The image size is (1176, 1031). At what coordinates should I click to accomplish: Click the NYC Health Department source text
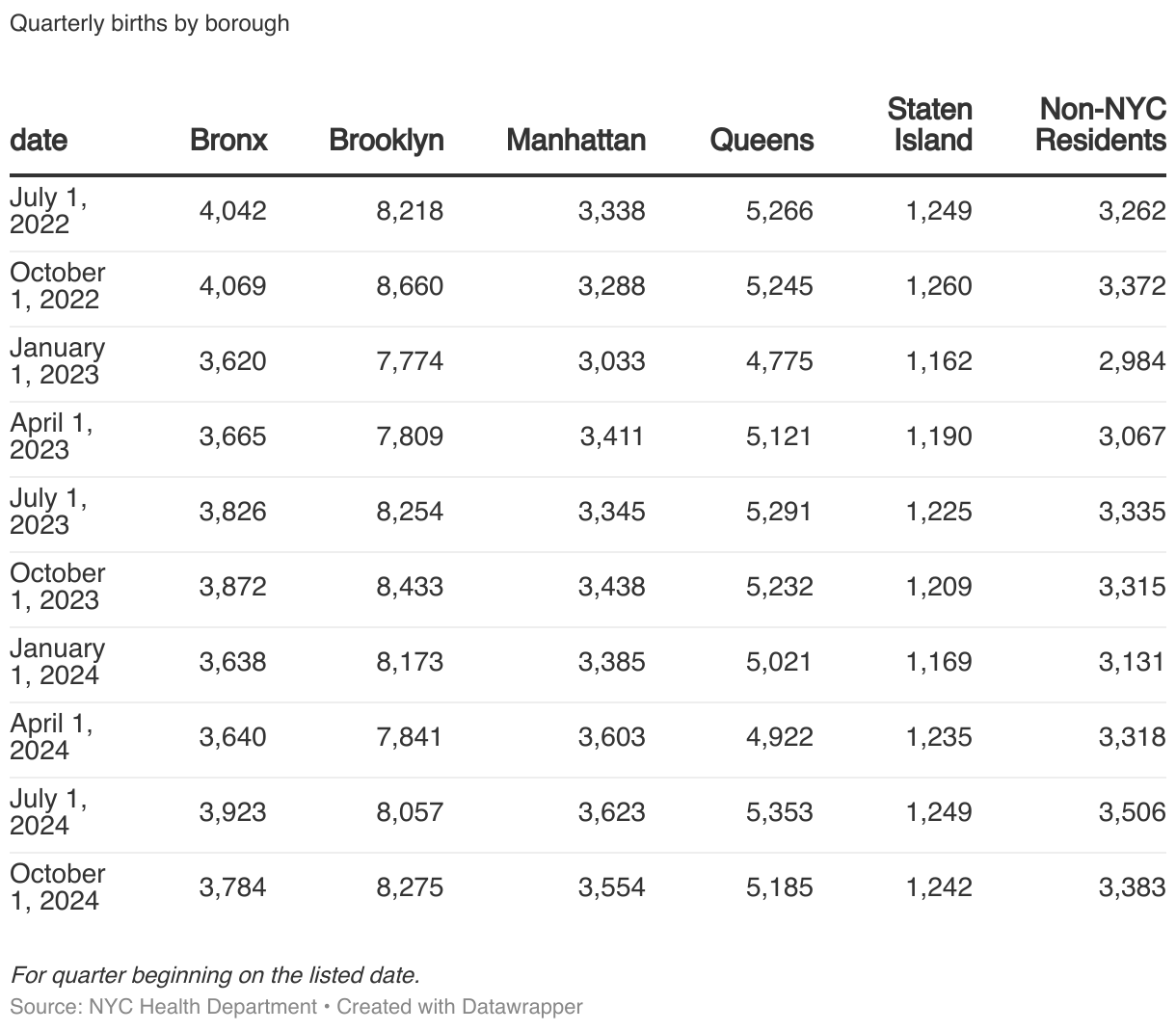click(x=202, y=1007)
